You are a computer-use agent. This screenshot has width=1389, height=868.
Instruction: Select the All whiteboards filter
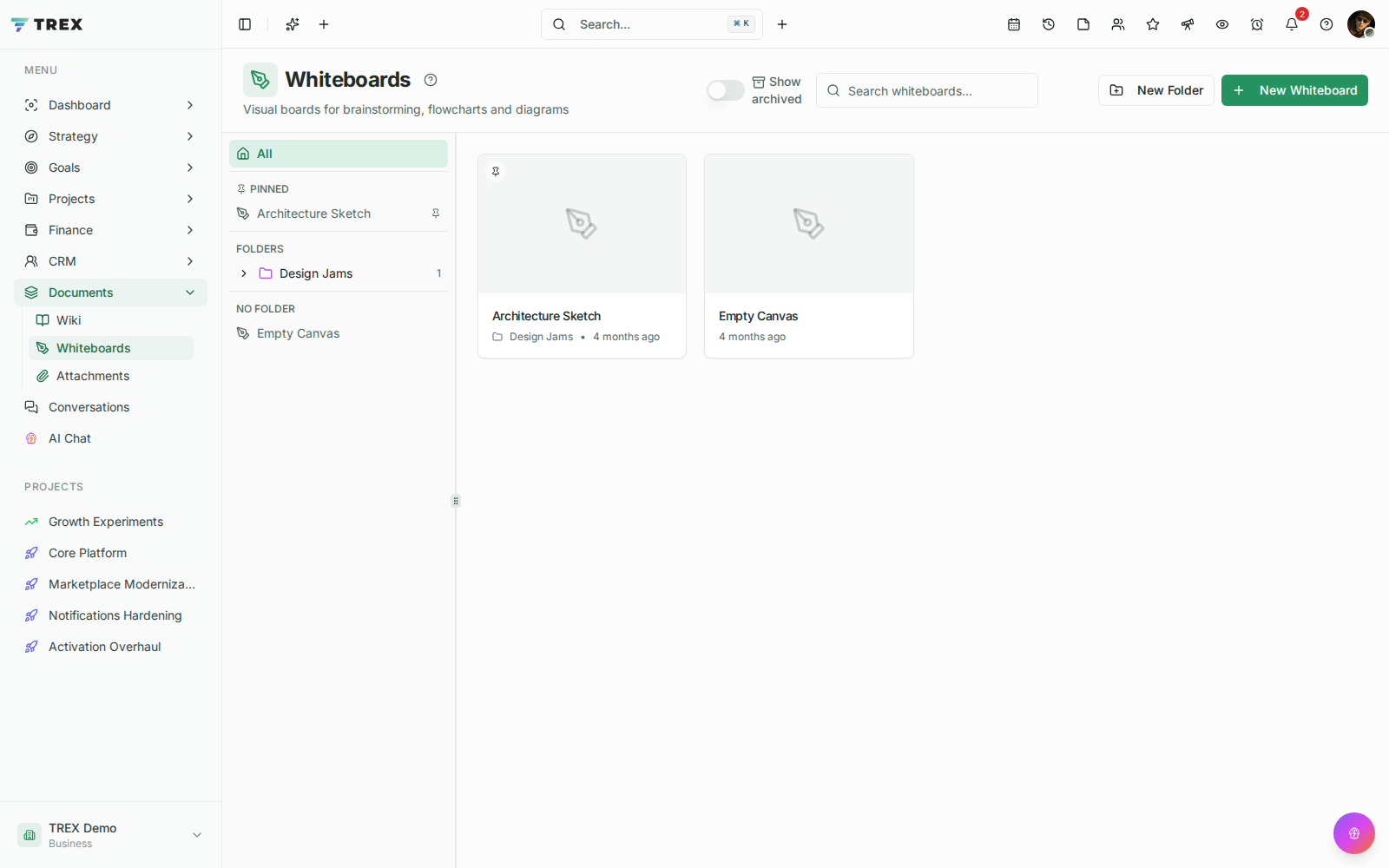(339, 154)
